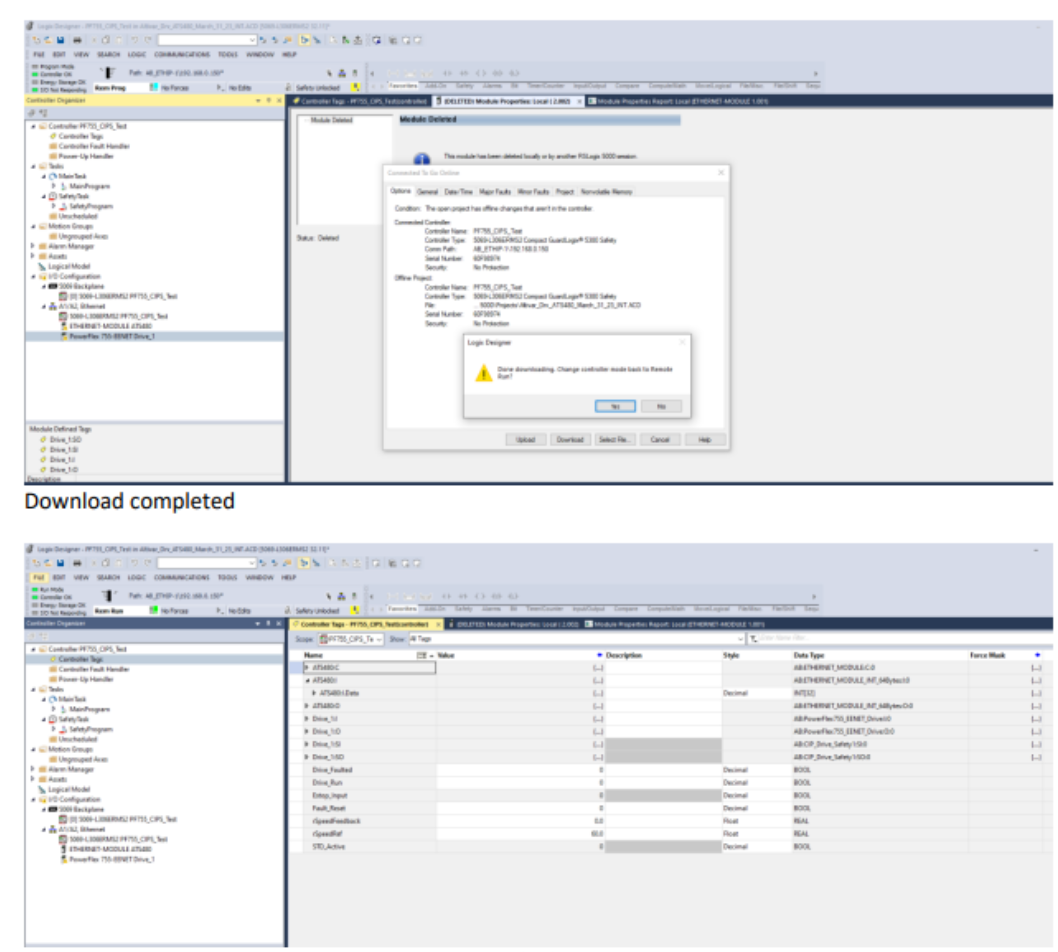Open VIEW menu in Rem Run window

coord(81,578)
